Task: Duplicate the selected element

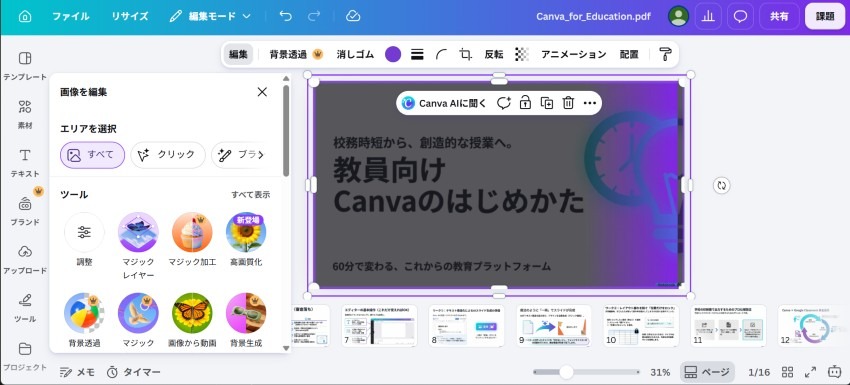Action: coord(546,103)
